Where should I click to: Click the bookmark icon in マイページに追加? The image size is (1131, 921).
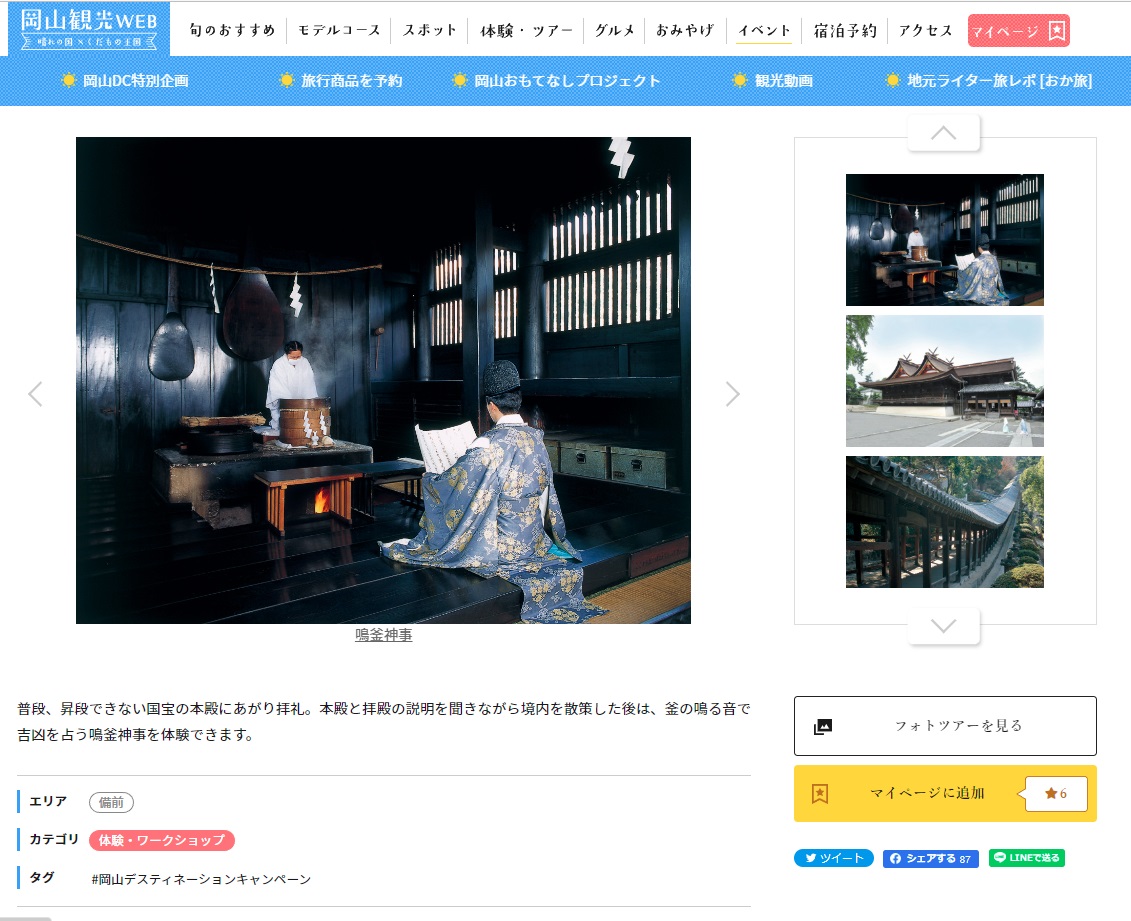point(819,793)
